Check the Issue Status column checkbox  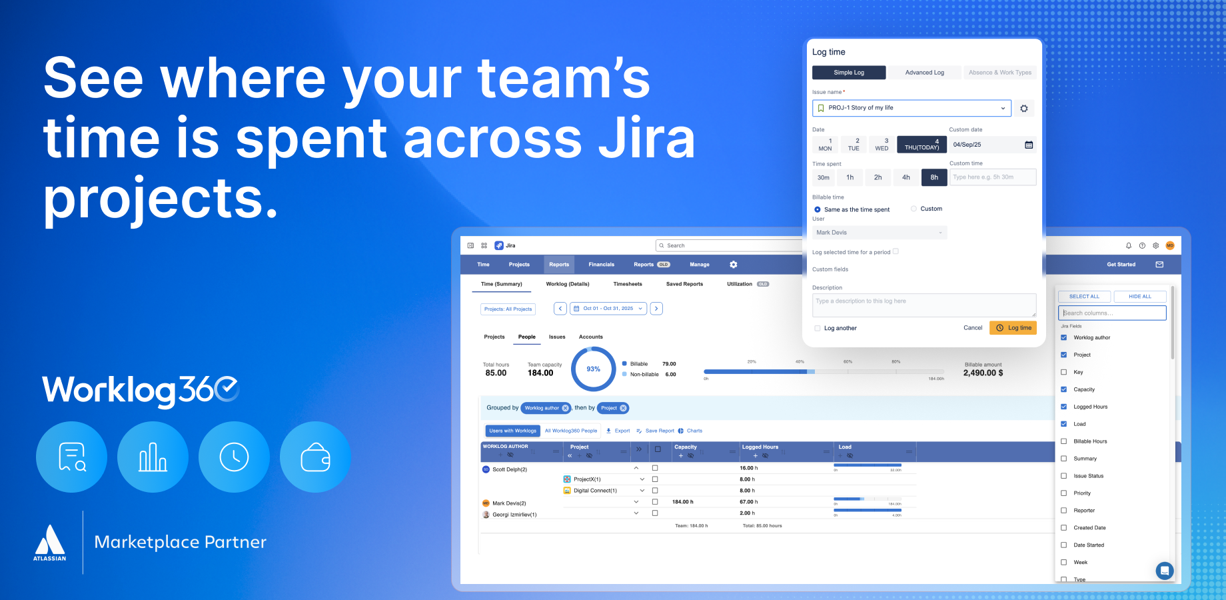[x=1064, y=476]
